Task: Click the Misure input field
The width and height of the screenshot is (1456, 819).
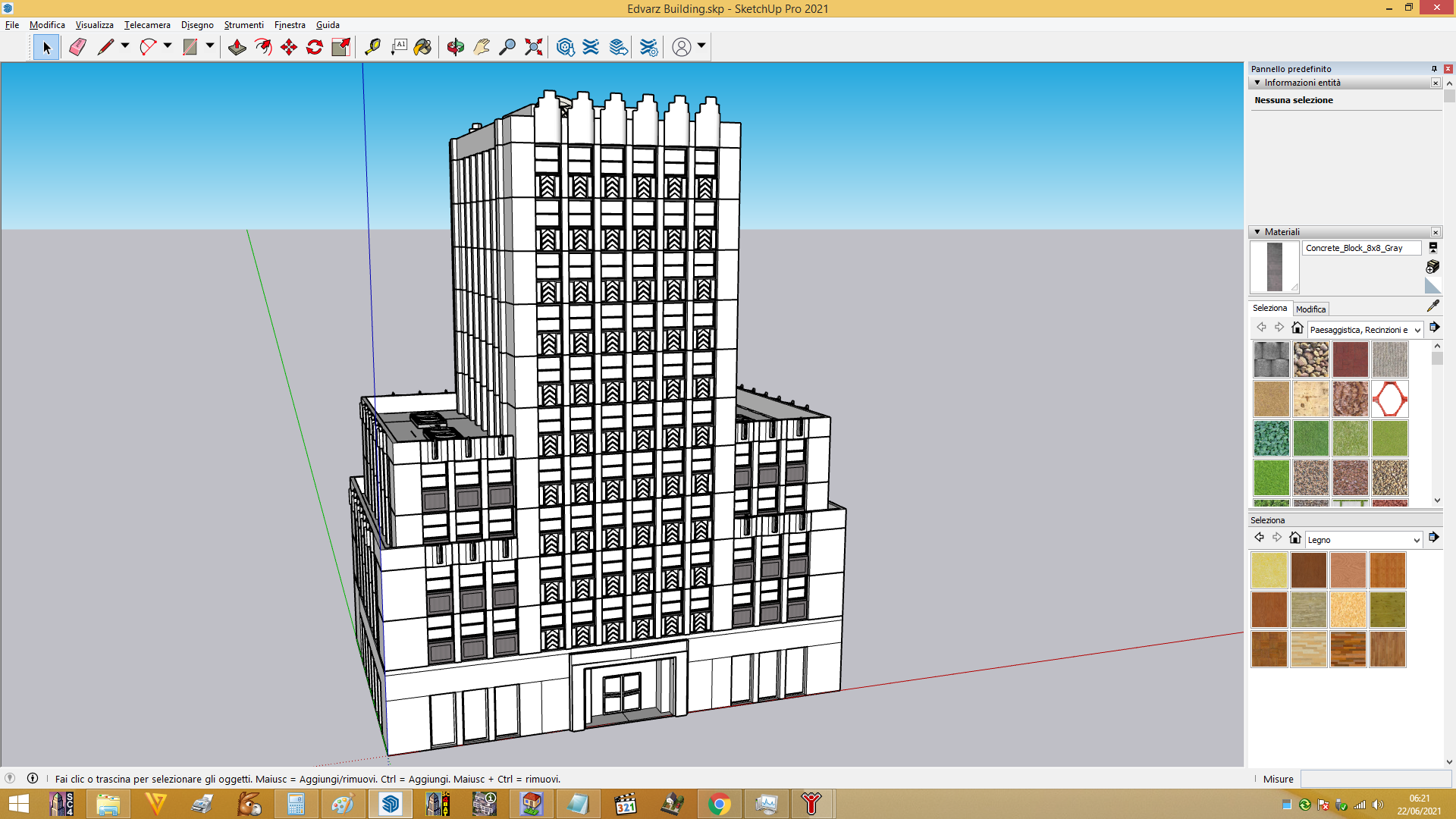Action: [1376, 779]
